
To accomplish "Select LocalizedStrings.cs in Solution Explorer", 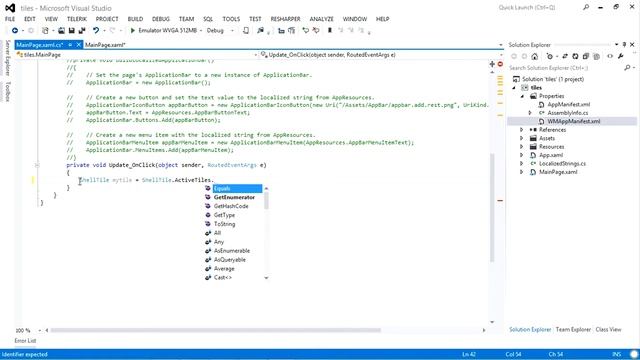I will [562, 164].
